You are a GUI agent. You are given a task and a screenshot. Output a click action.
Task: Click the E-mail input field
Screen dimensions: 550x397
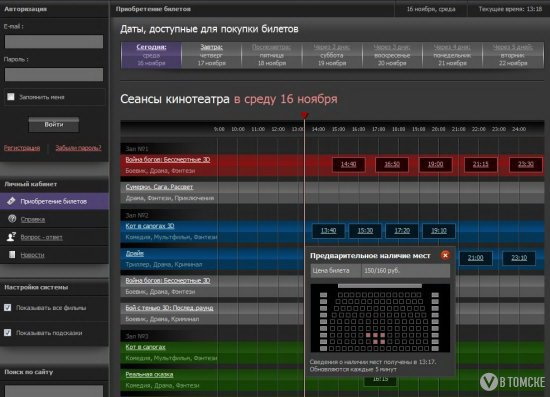pos(54,42)
